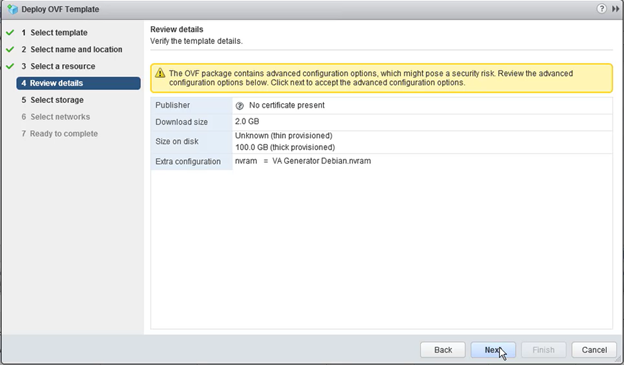Image resolution: width=624 pixels, height=365 pixels.
Task: Click the disabled Finish button
Action: 544,350
